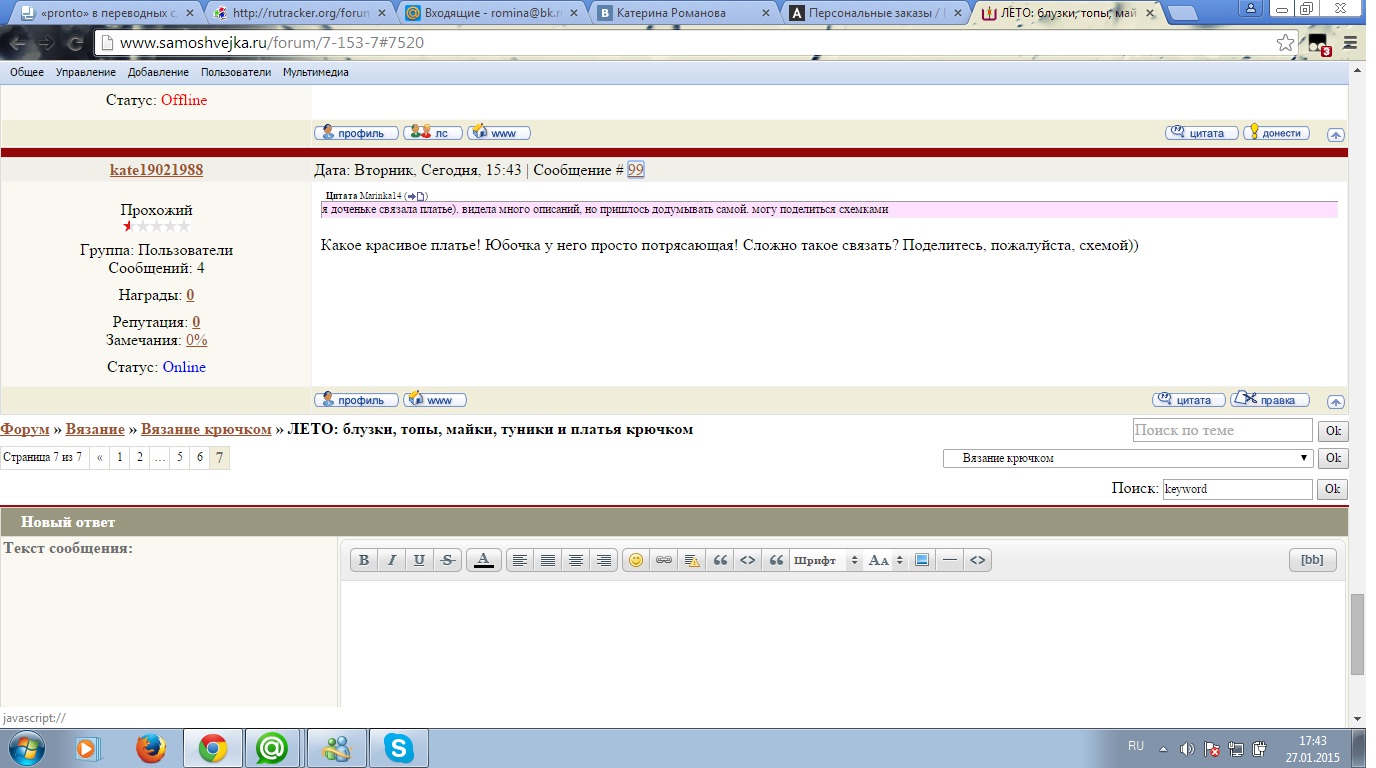The height and width of the screenshot is (768, 1376).
Task: Open the Общее menu
Action: (27, 72)
